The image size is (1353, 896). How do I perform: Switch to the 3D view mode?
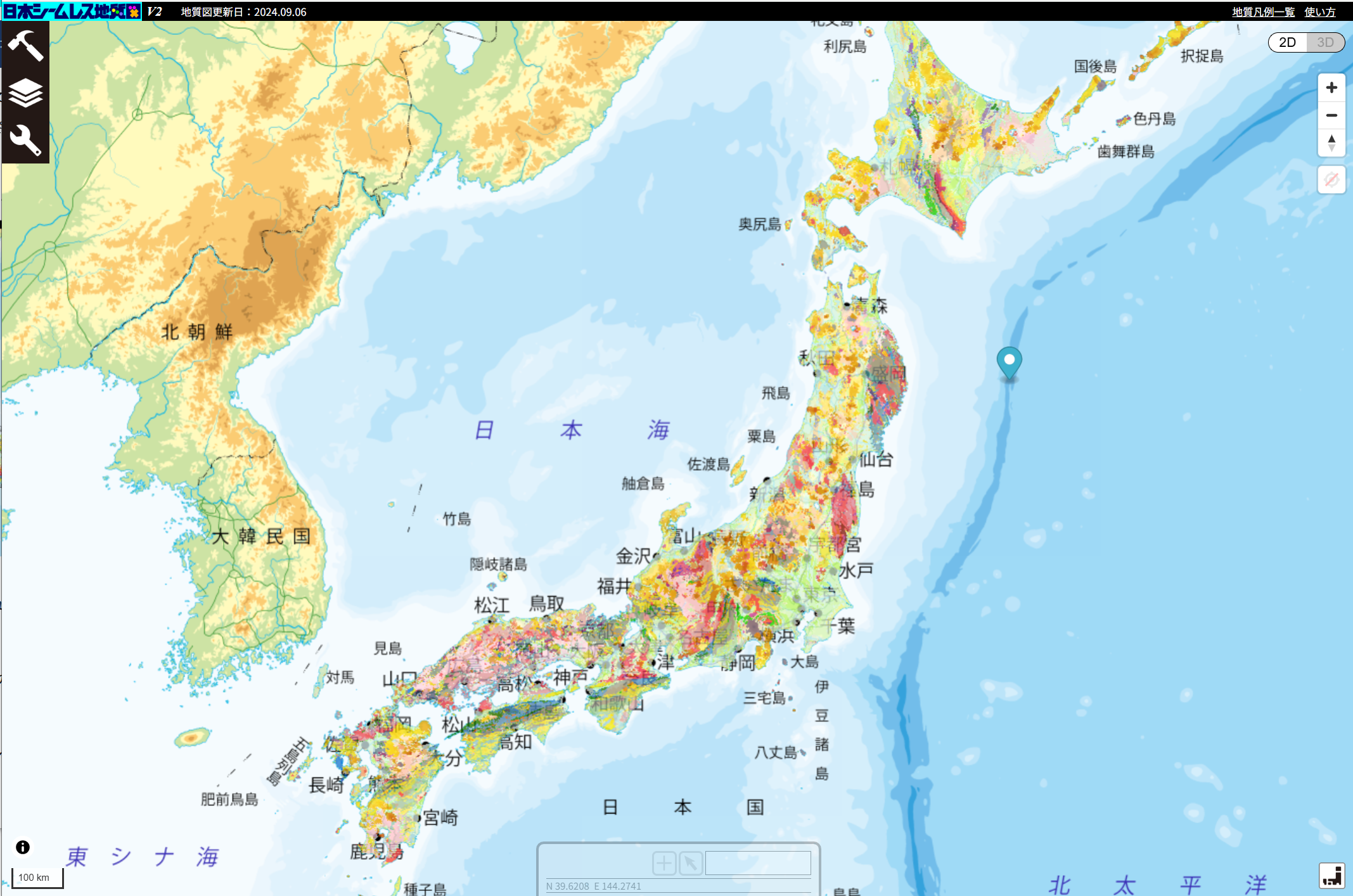coord(1325,42)
